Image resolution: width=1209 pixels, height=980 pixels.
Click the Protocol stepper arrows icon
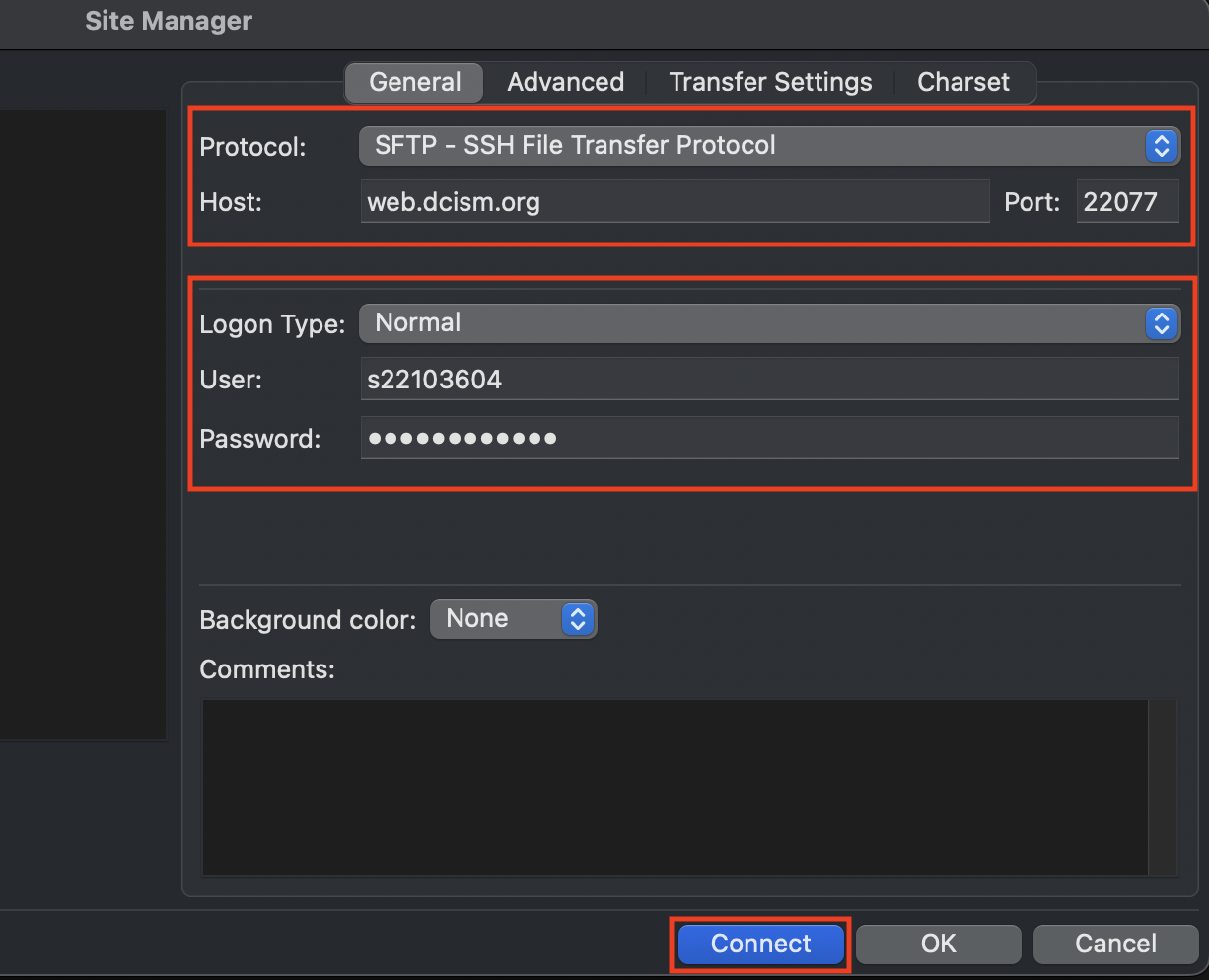click(1162, 146)
